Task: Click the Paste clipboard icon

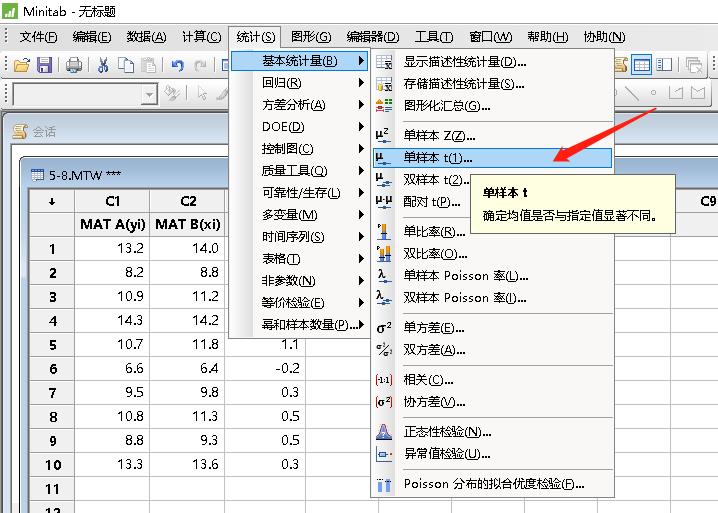Action: point(148,65)
